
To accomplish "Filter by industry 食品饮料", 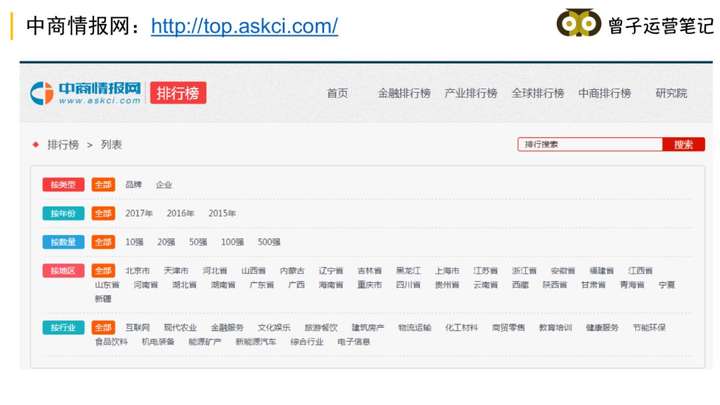I will click(111, 342).
